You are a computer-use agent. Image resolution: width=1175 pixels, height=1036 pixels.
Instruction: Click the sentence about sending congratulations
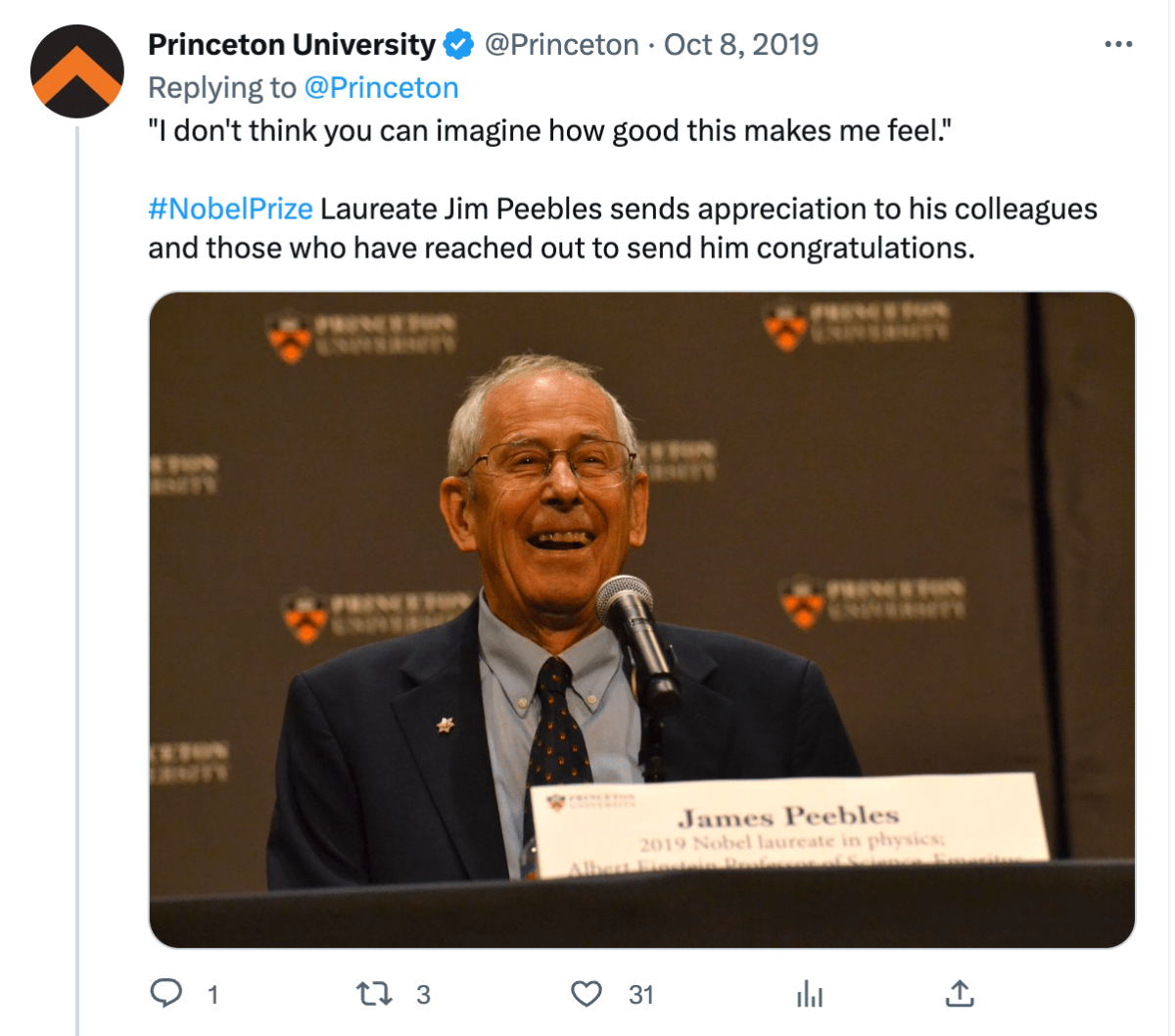pyautogui.click(x=561, y=248)
